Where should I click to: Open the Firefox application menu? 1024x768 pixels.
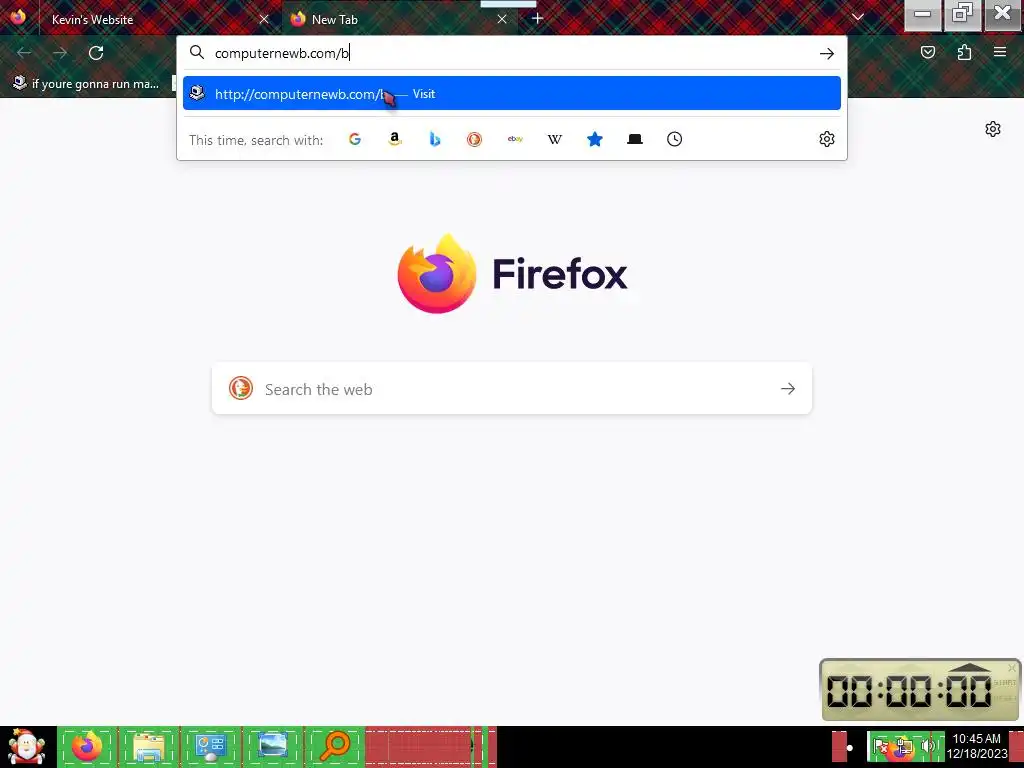coord(1000,52)
